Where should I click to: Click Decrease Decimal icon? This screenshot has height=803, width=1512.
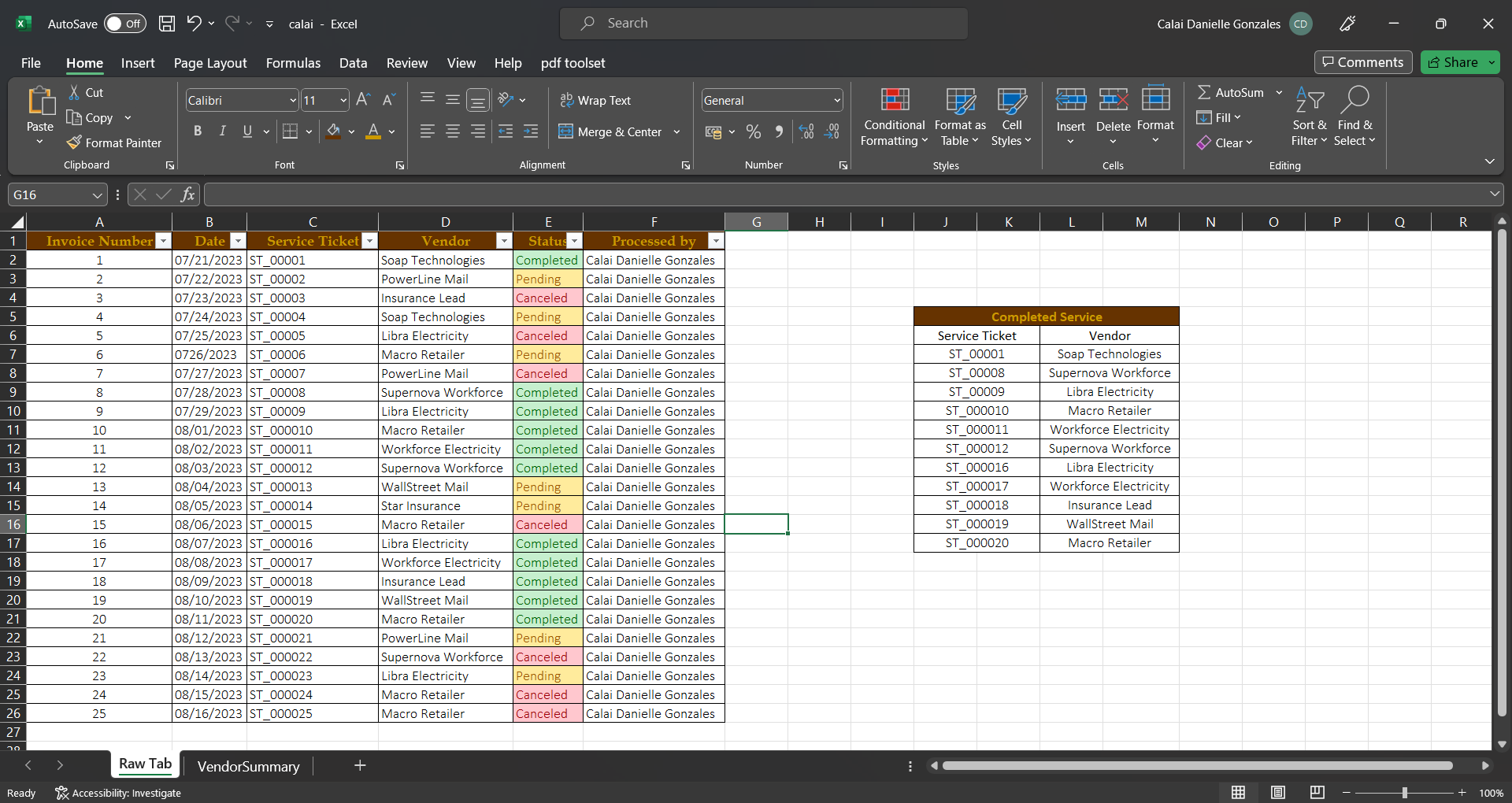832,131
